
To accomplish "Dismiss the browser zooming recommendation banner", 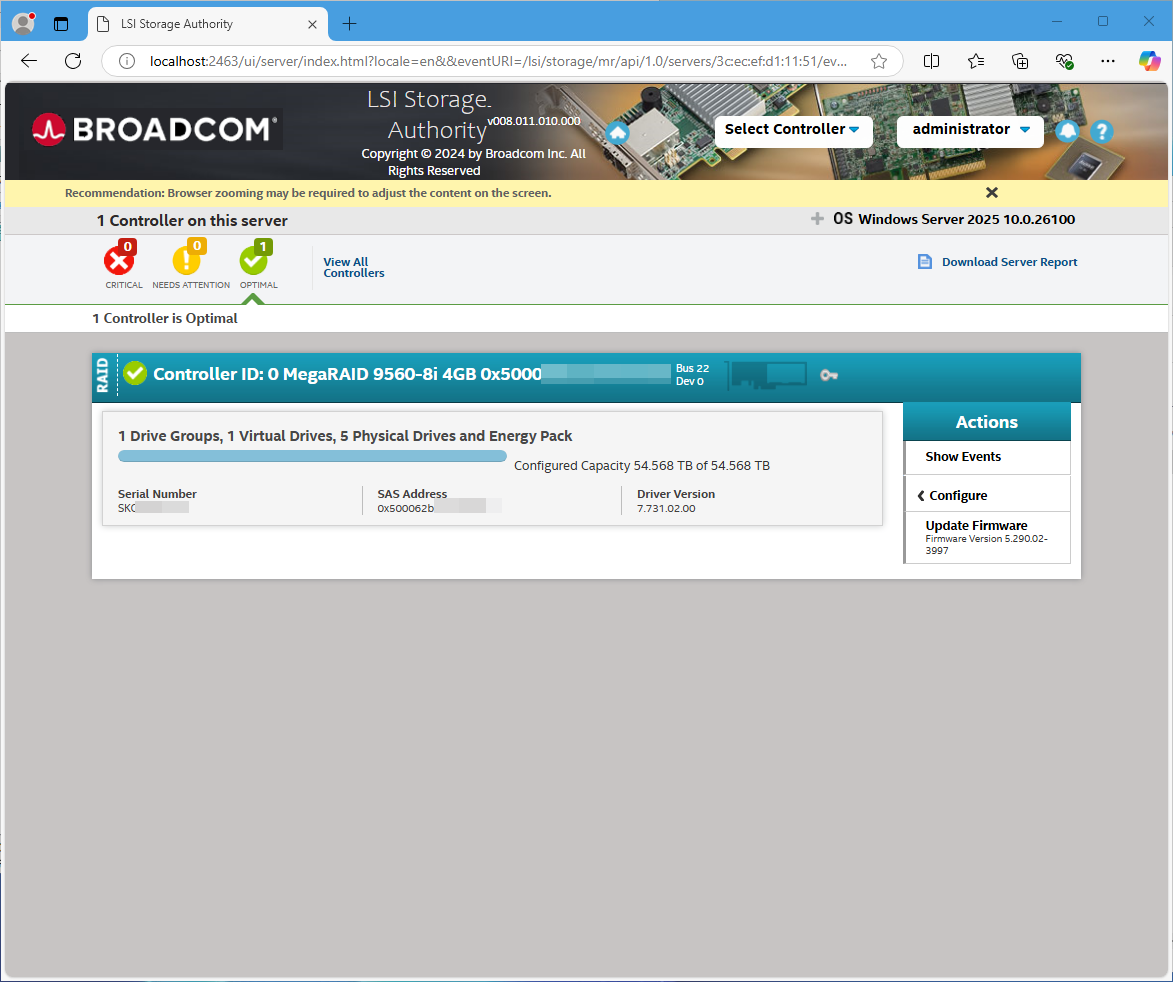I will [992, 193].
